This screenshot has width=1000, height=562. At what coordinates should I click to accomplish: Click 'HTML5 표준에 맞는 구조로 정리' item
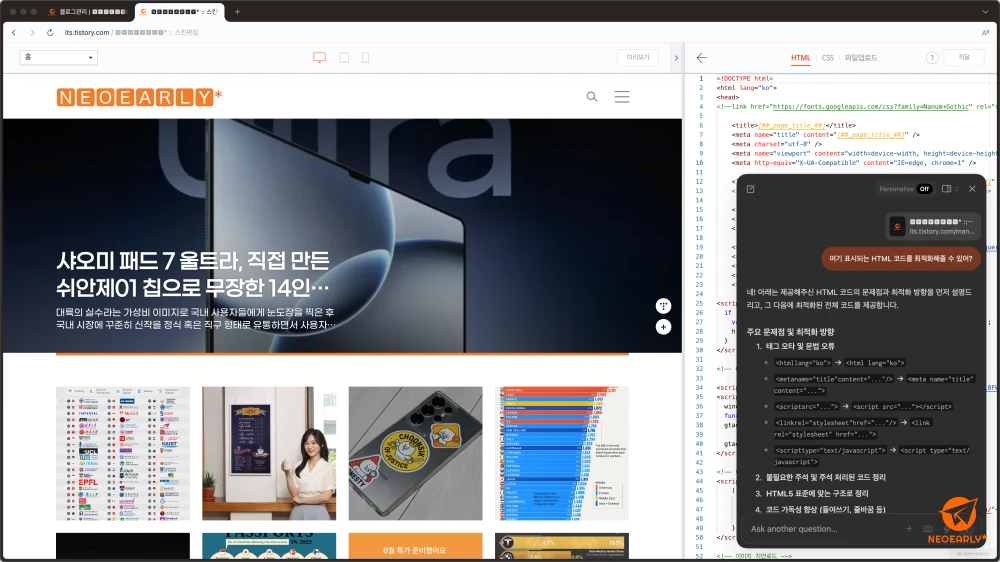[817, 493]
